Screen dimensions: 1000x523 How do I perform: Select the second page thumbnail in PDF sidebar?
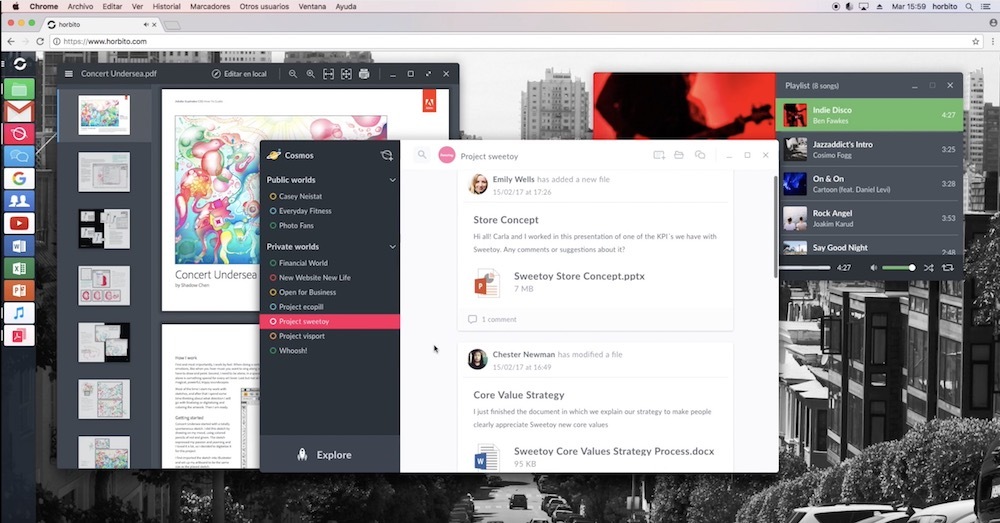tap(104, 172)
